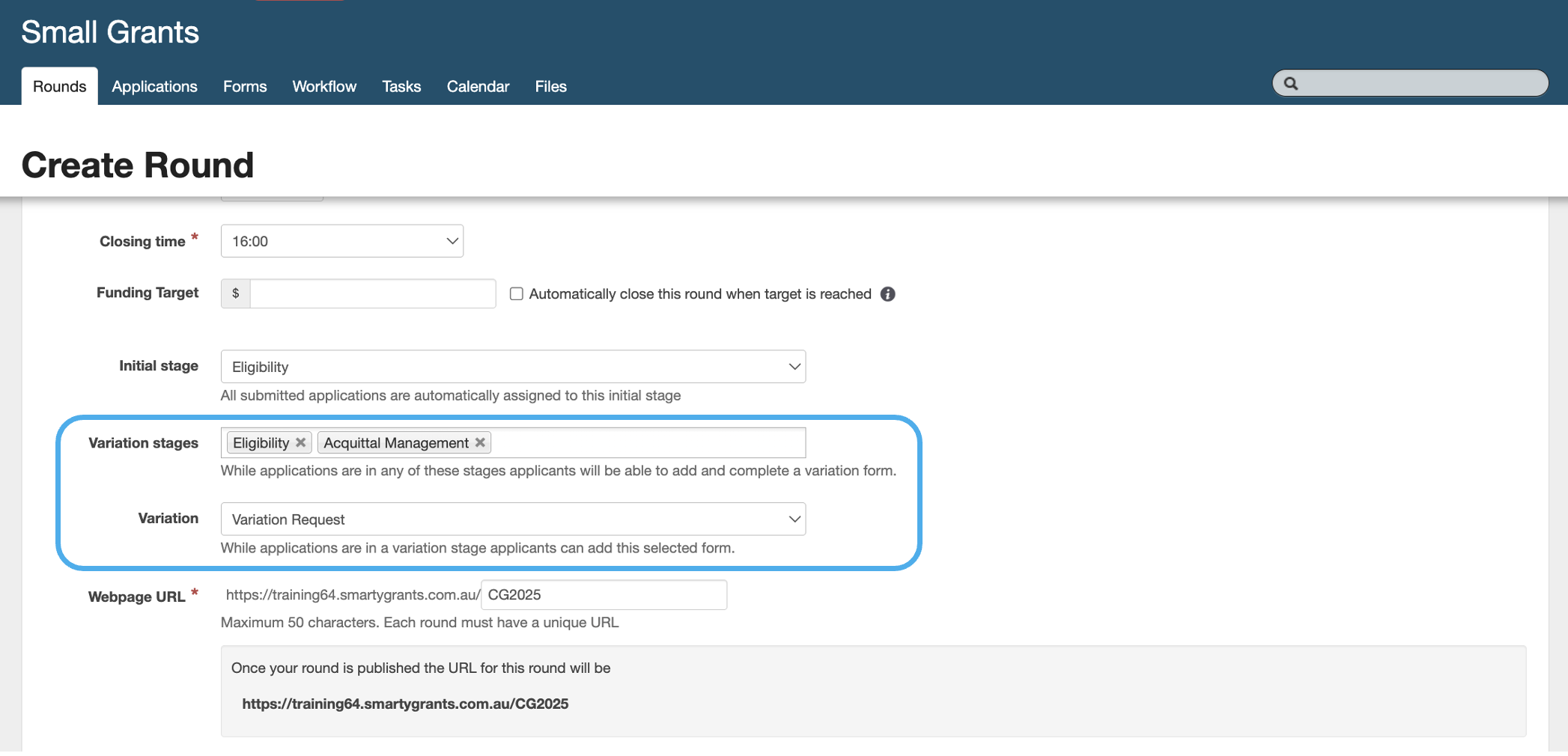Remove the Acquittal Management stage tag
The height and width of the screenshot is (756, 1568).
[481, 442]
